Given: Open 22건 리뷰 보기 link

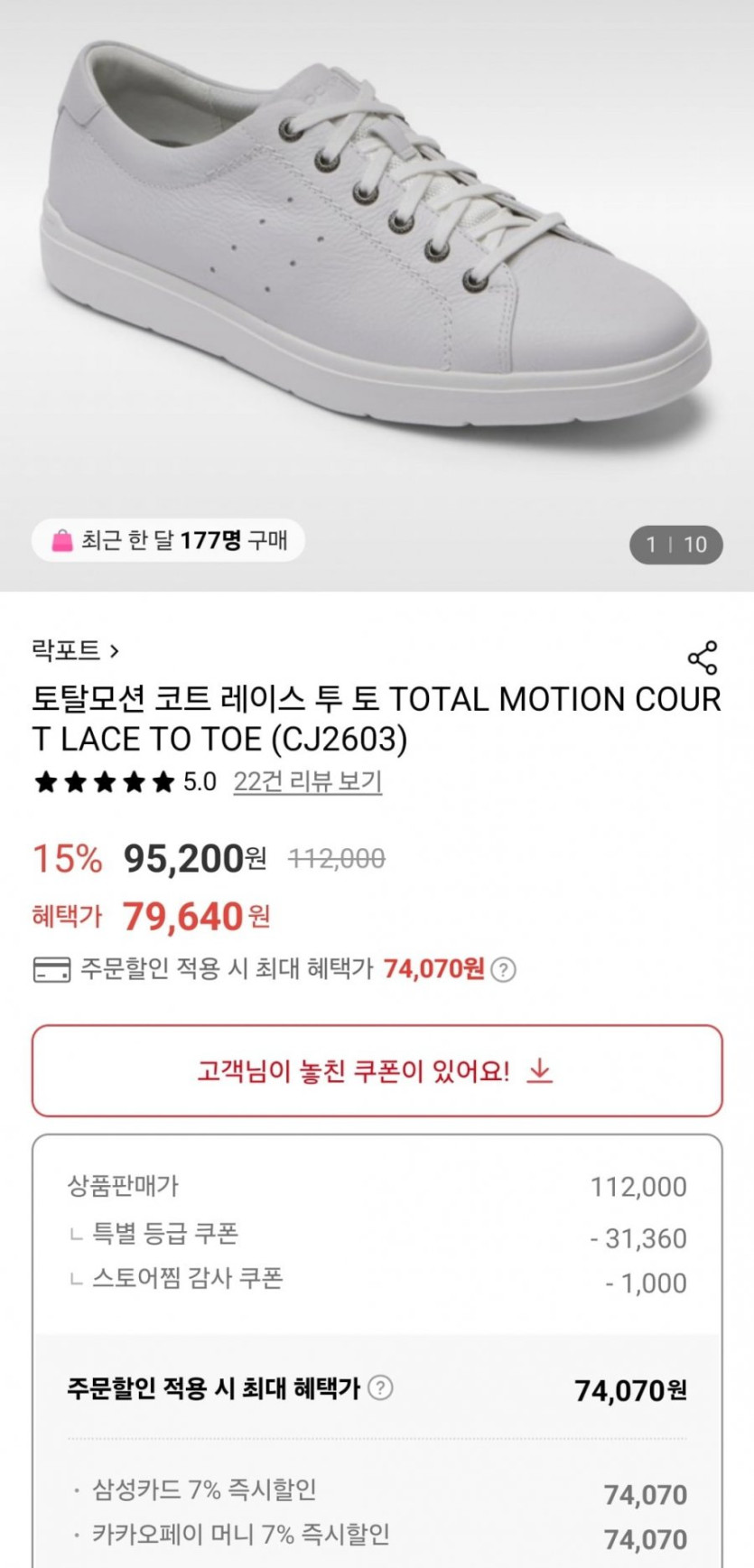Looking at the screenshot, I should tap(307, 781).
